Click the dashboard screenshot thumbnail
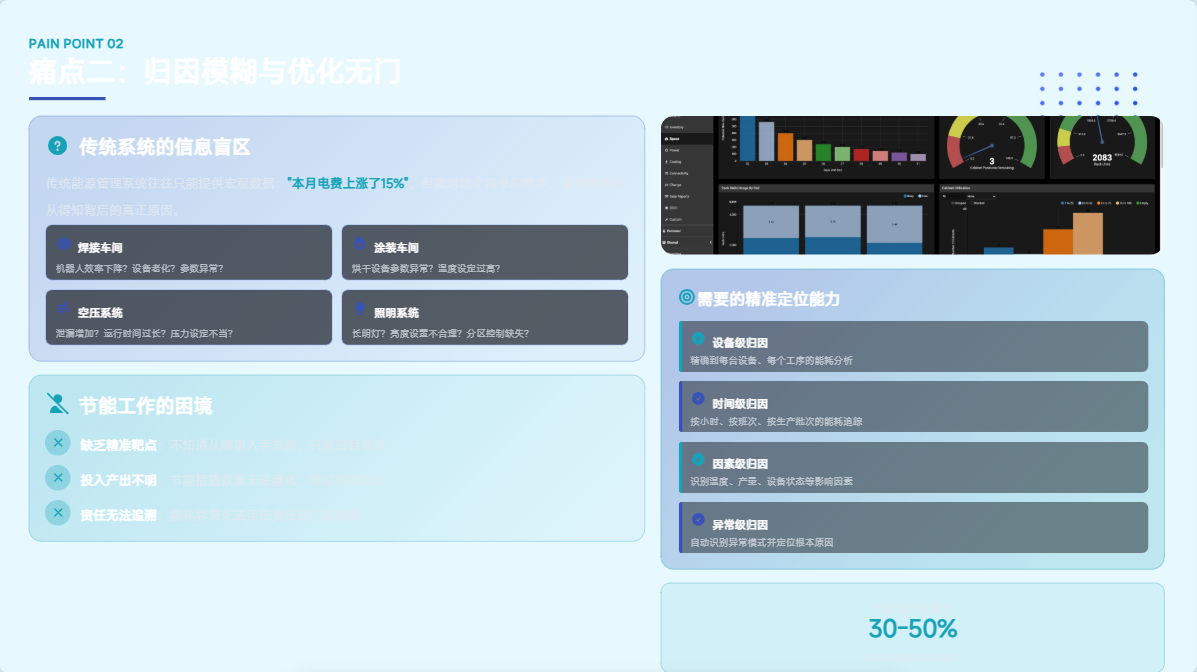 pyautogui.click(x=911, y=185)
